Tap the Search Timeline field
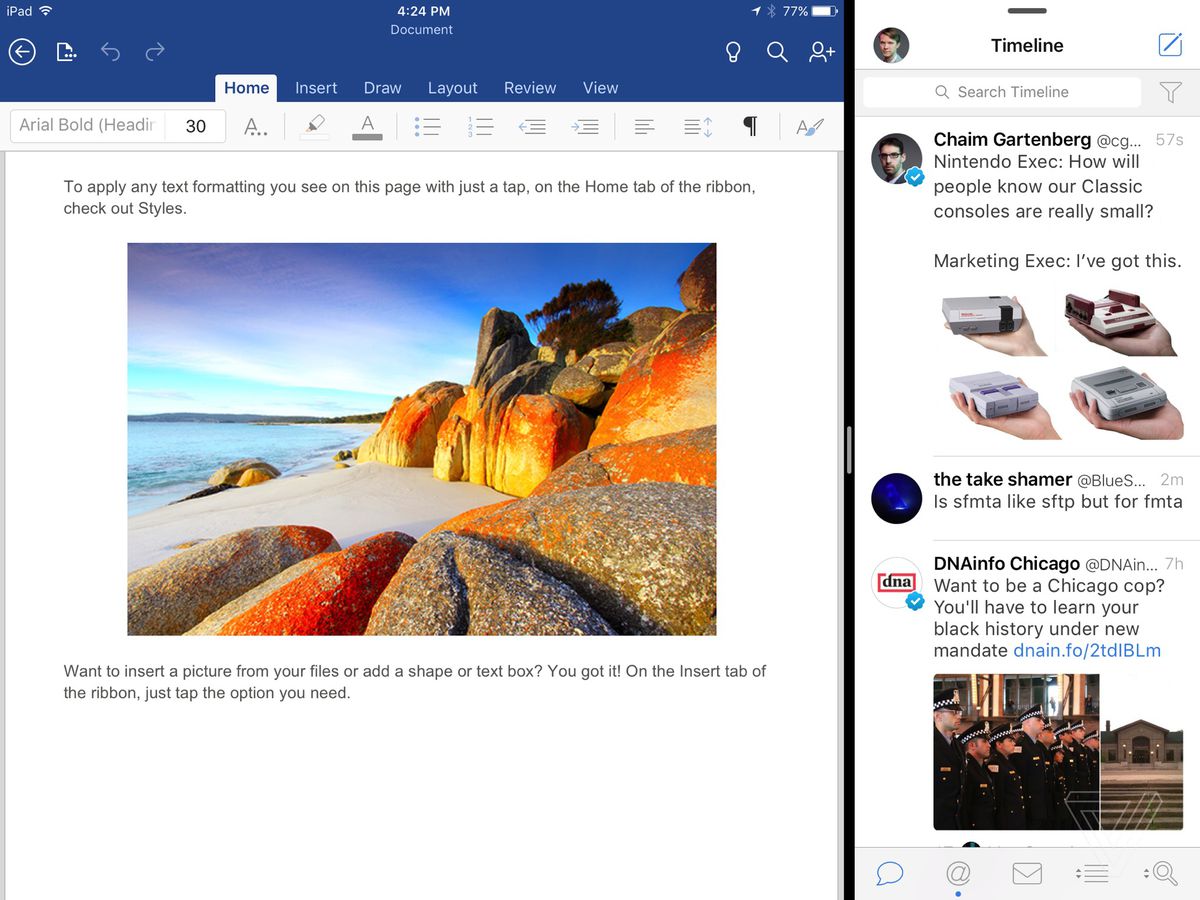Image resolution: width=1200 pixels, height=900 pixels. (x=1002, y=92)
